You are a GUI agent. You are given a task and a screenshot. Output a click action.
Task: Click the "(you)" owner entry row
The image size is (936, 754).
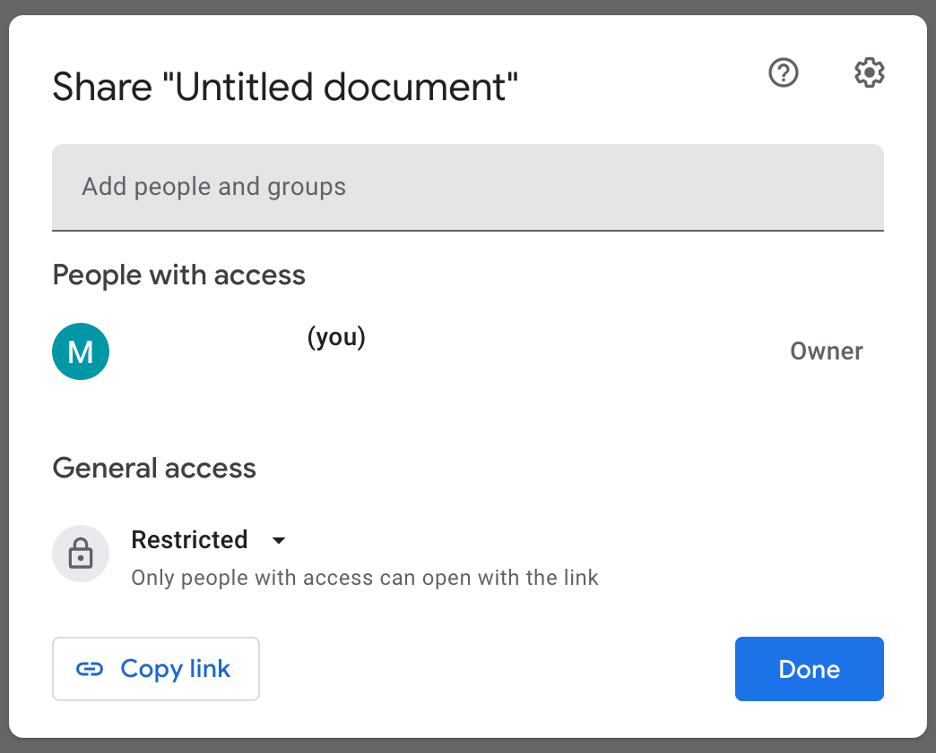pos(336,337)
